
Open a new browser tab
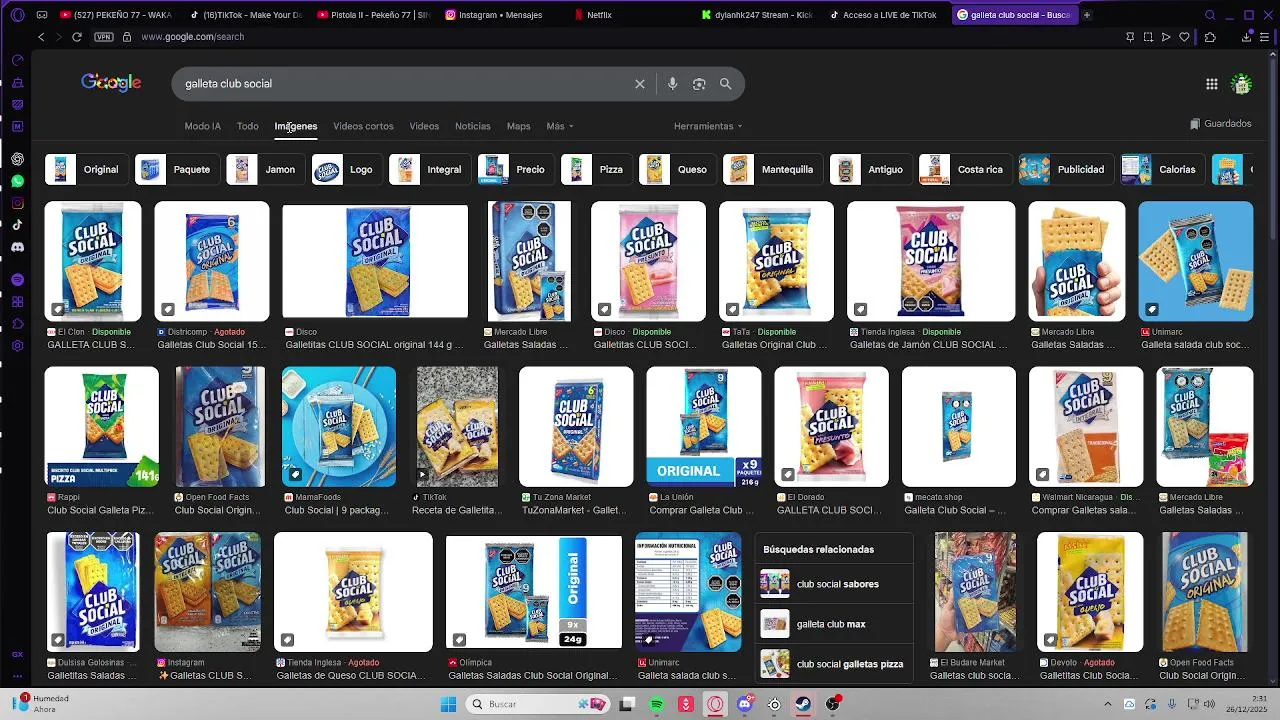(x=1087, y=15)
